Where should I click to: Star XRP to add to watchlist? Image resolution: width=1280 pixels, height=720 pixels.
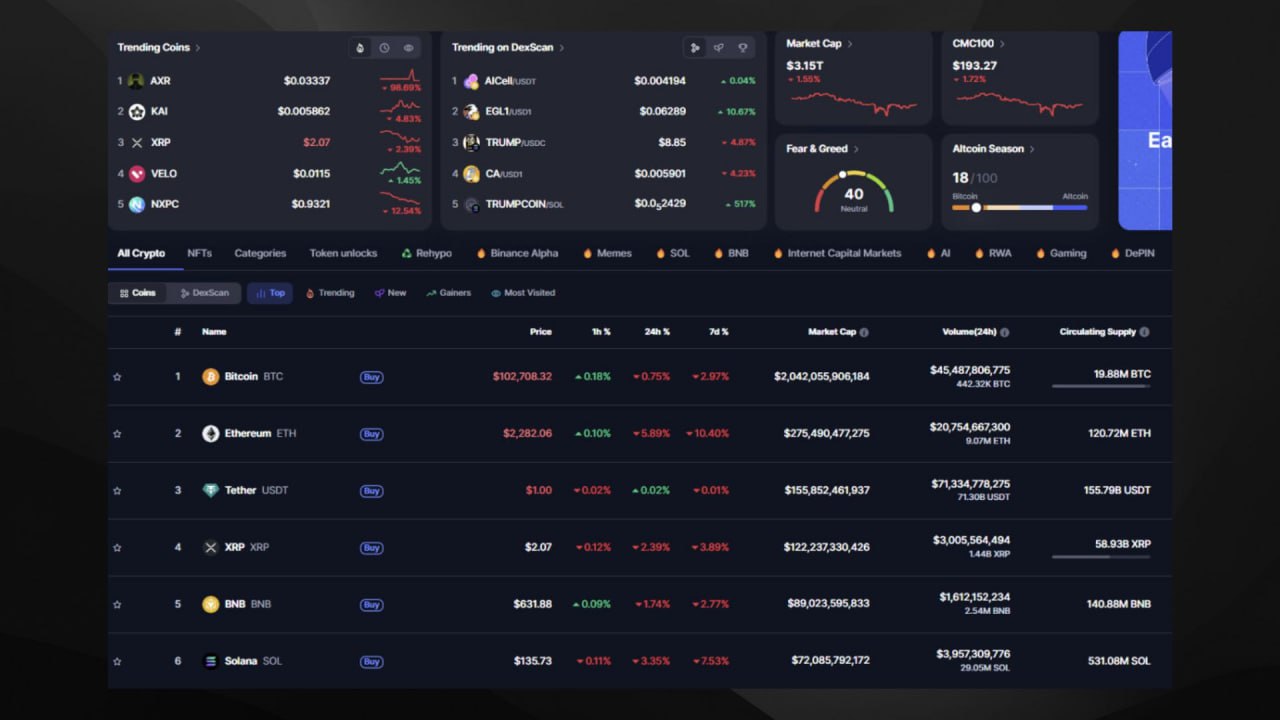(117, 548)
